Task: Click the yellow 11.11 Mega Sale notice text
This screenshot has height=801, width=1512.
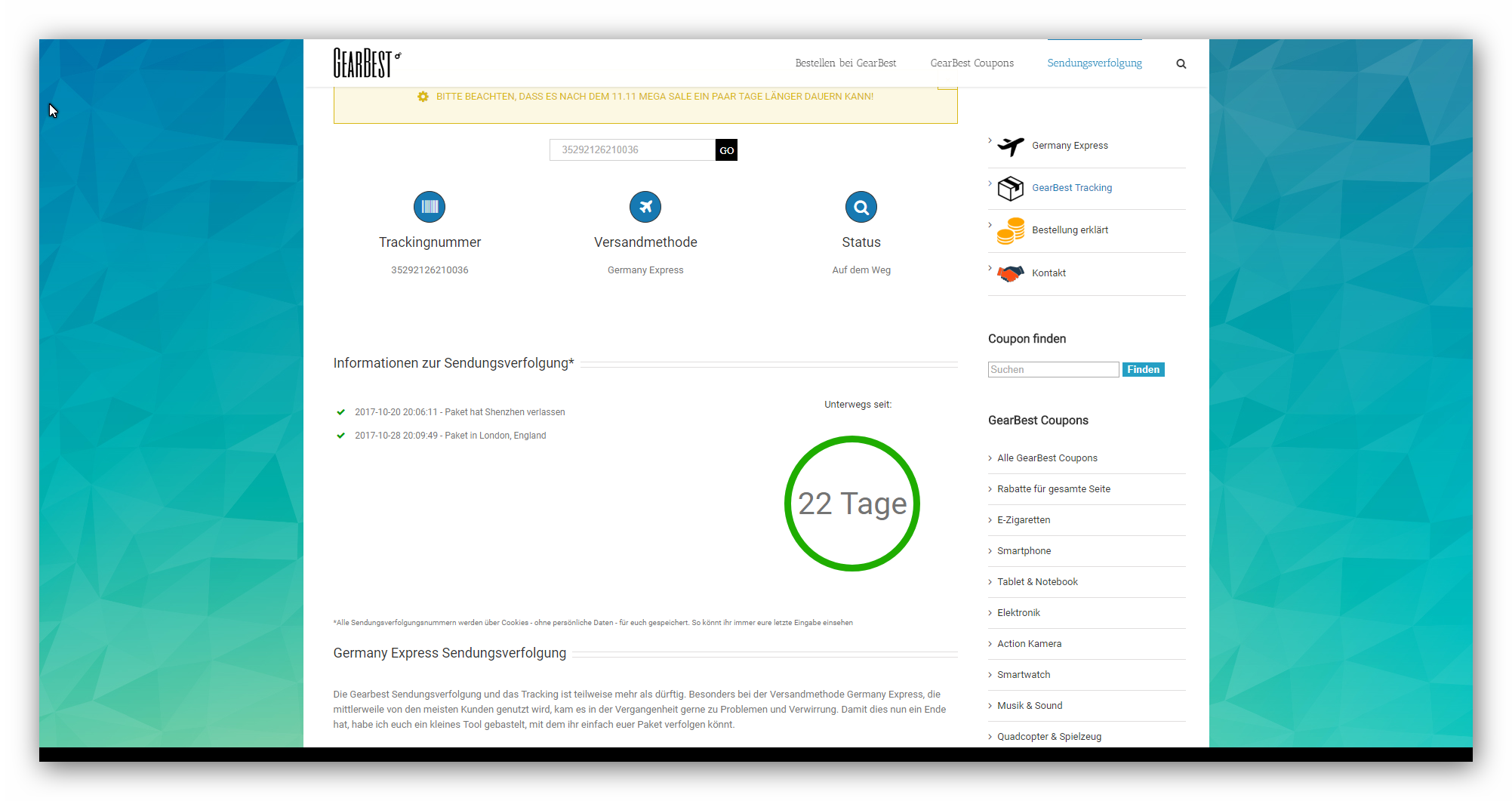Action: [x=654, y=97]
